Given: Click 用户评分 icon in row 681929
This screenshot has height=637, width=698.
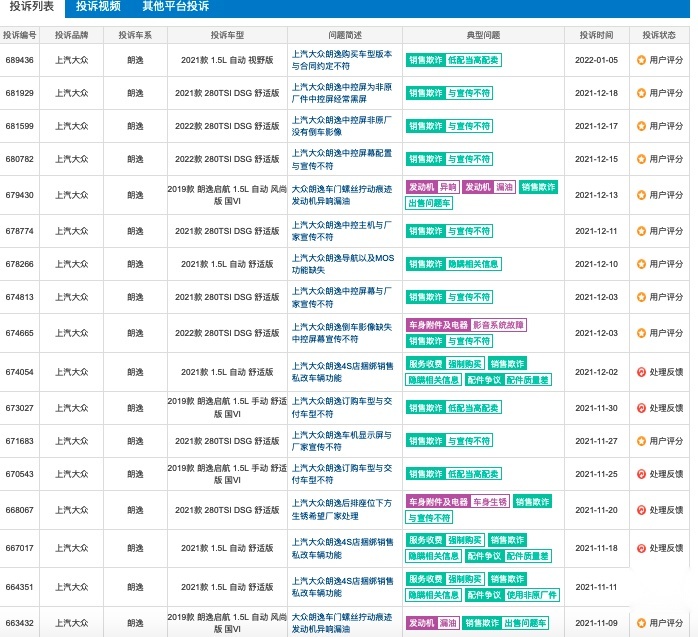Looking at the screenshot, I should 641,93.
